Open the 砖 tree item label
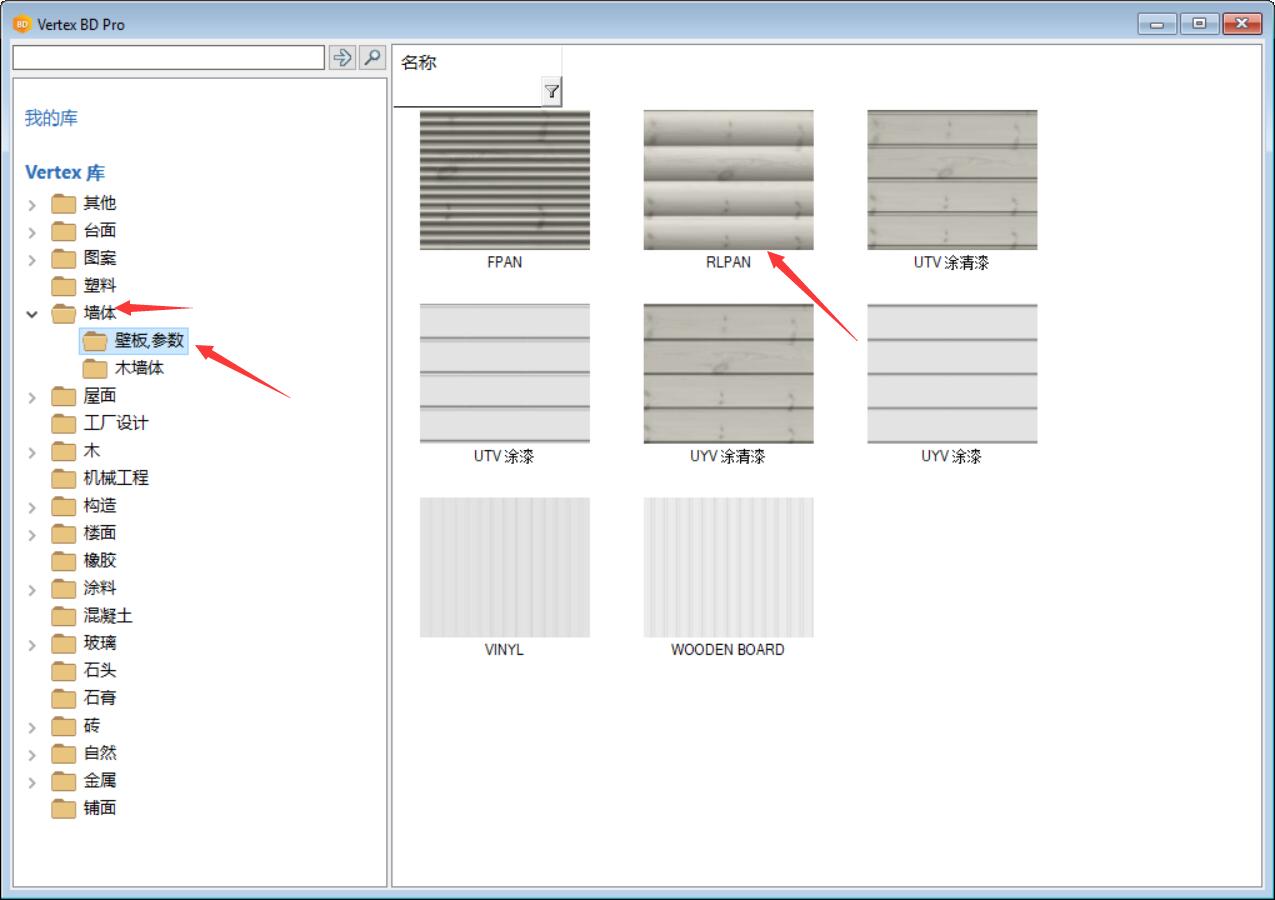Screen dimensions: 1275x900 (92, 726)
